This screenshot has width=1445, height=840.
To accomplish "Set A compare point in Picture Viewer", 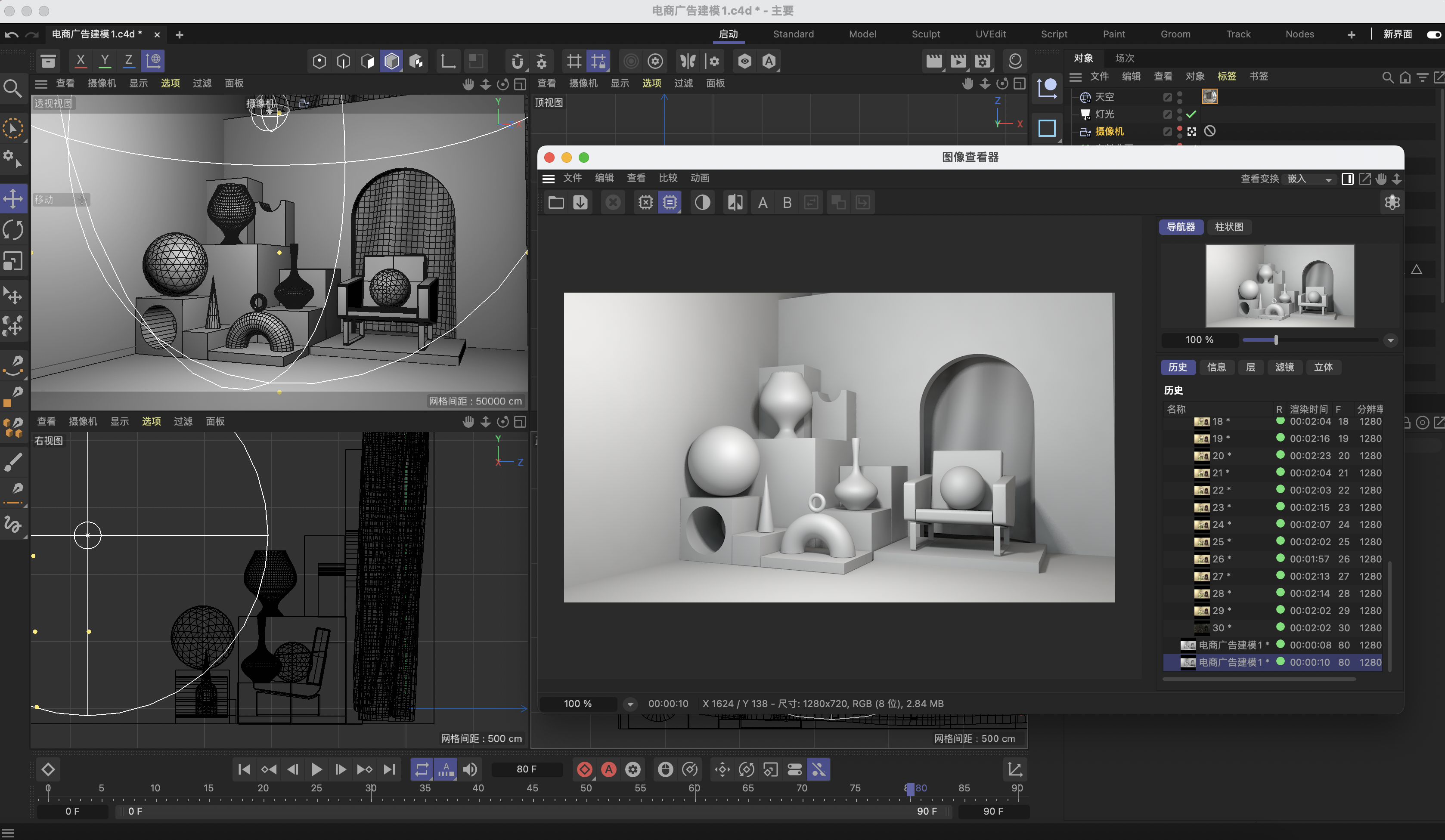I will click(x=763, y=203).
